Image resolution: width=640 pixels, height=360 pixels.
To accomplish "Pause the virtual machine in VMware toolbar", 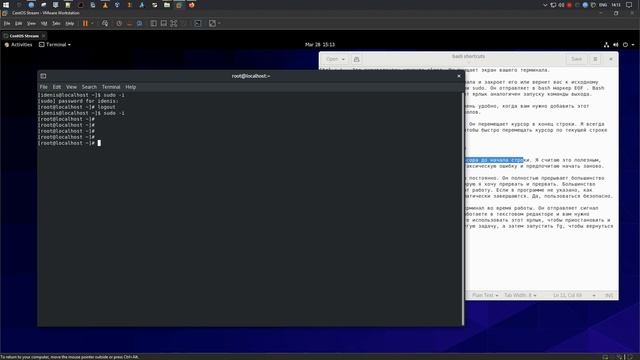I will pos(85,24).
